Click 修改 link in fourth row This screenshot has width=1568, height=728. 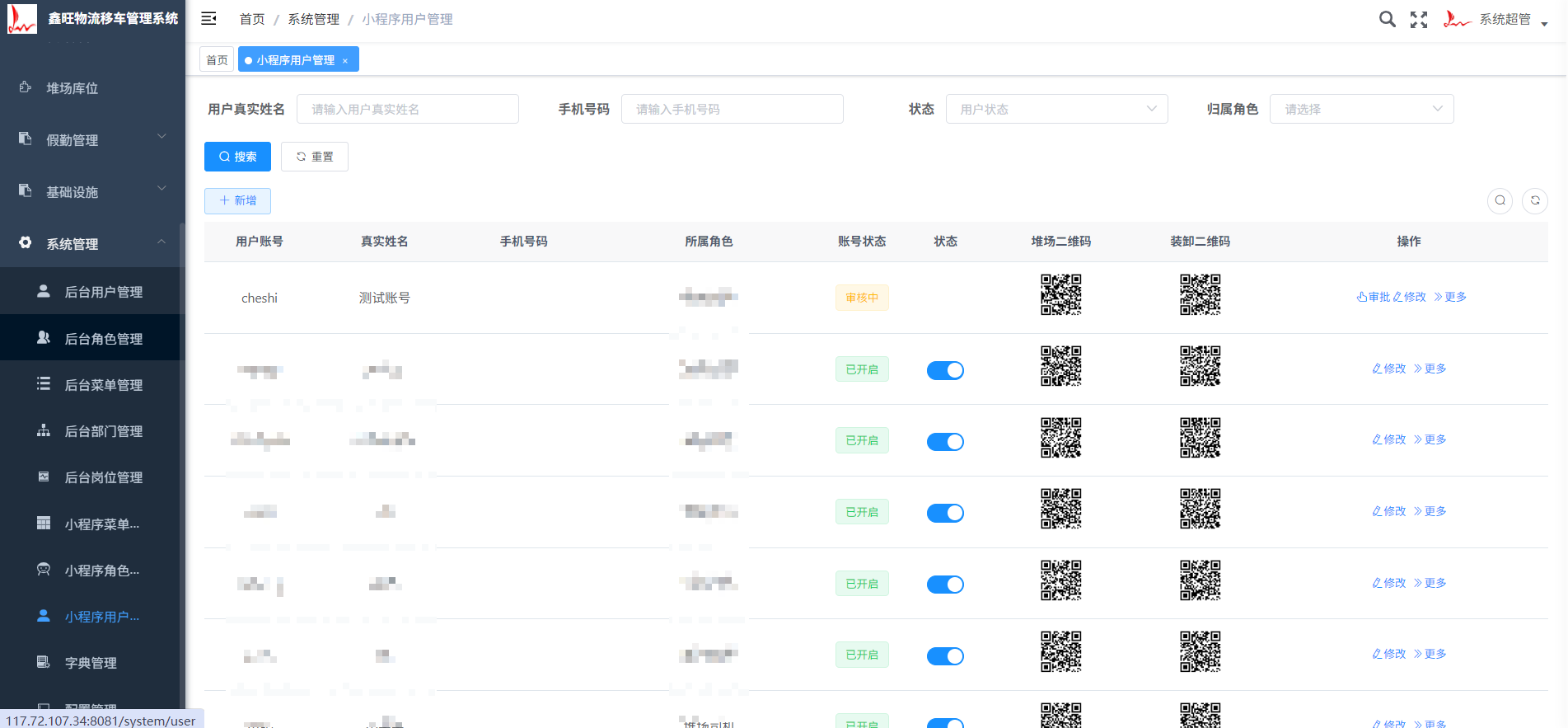(x=1389, y=511)
